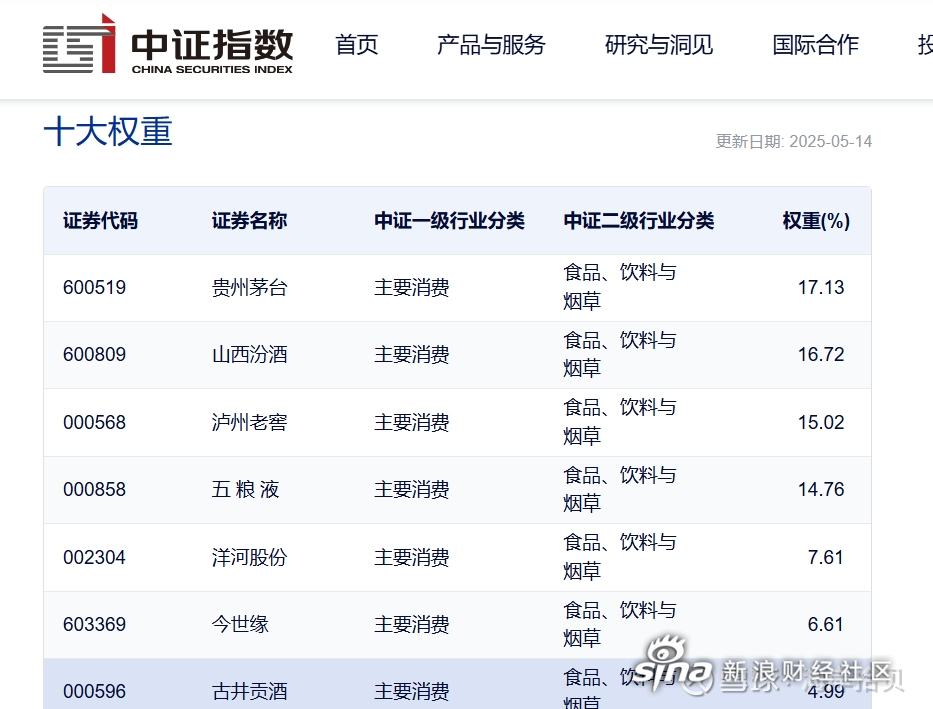Select the 中证二级行业分类 column header
933x709 pixels.
click(x=638, y=221)
